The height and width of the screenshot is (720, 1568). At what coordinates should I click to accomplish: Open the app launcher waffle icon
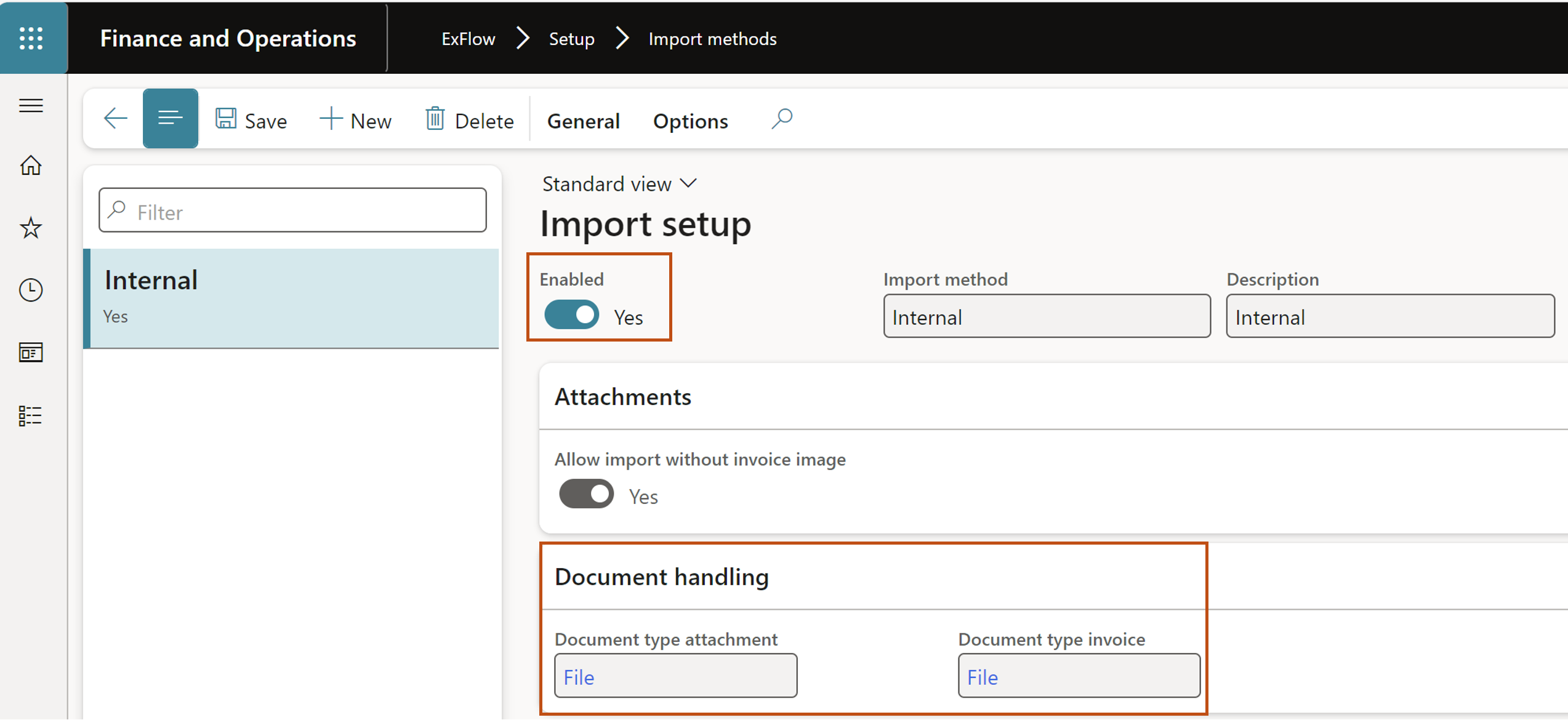coord(31,38)
